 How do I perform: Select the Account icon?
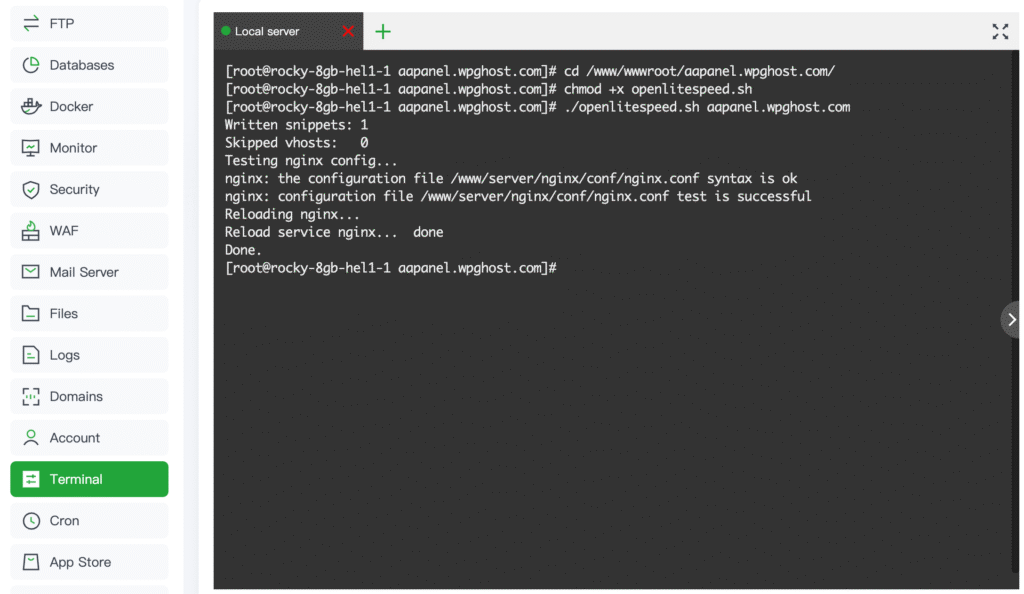(x=88, y=437)
